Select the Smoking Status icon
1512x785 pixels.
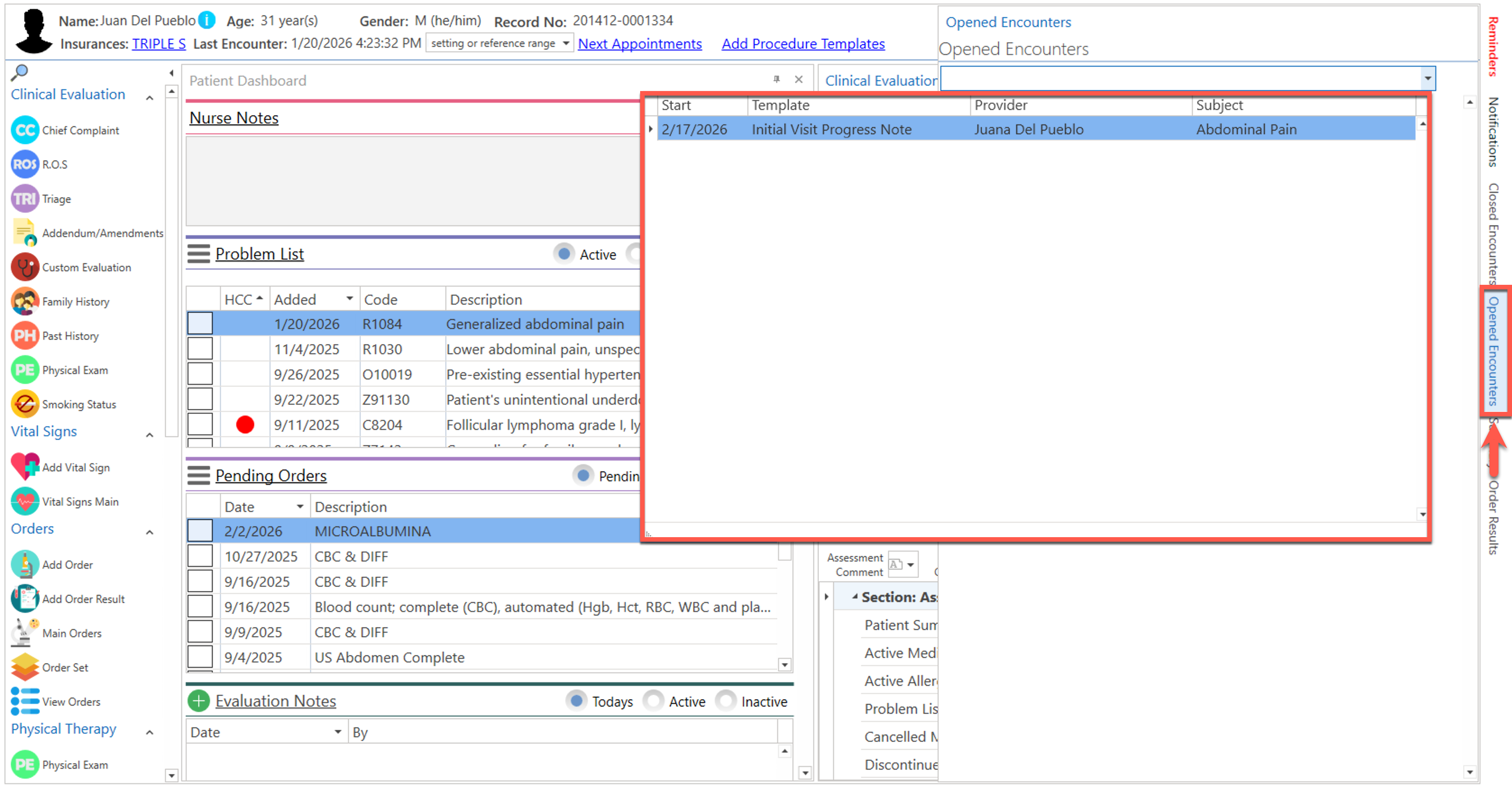tap(25, 404)
